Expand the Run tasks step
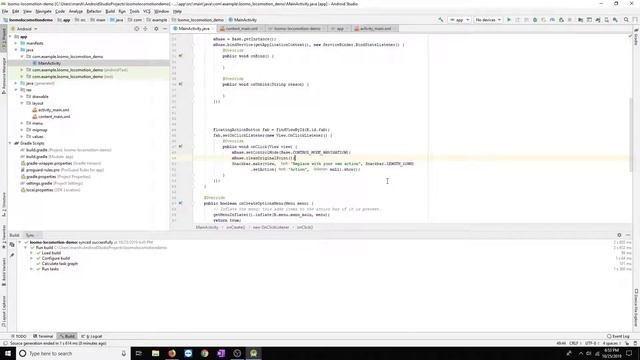640x360 pixels. point(31,269)
